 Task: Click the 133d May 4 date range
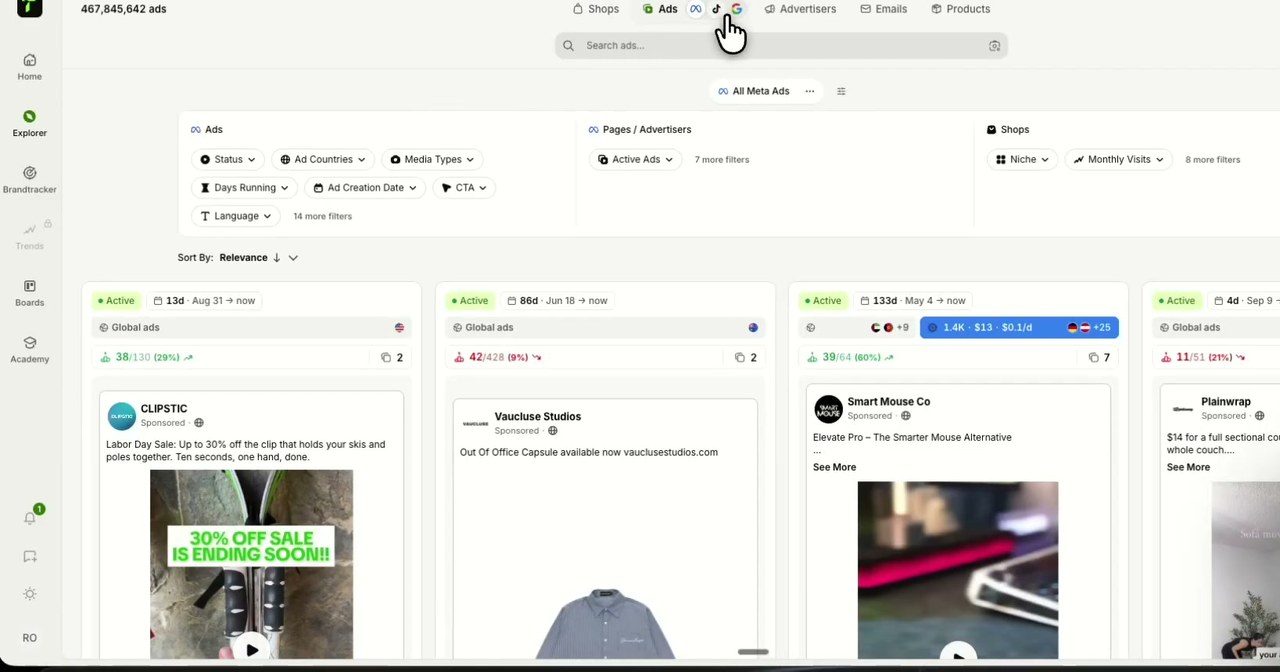click(x=912, y=301)
